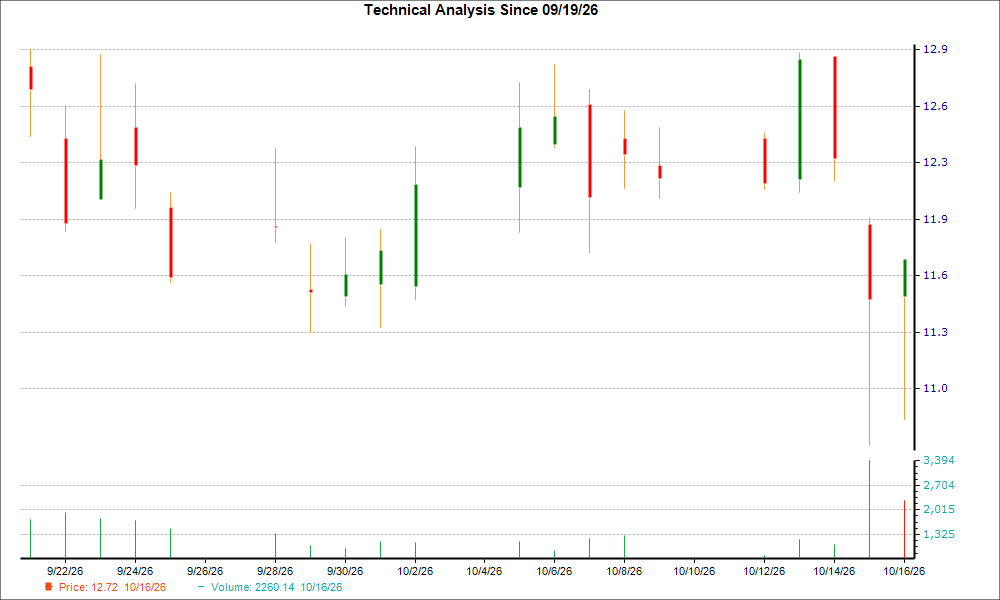Click the 10/2/26 date label
Viewport: 1000px width, 600px height.
tap(415, 571)
